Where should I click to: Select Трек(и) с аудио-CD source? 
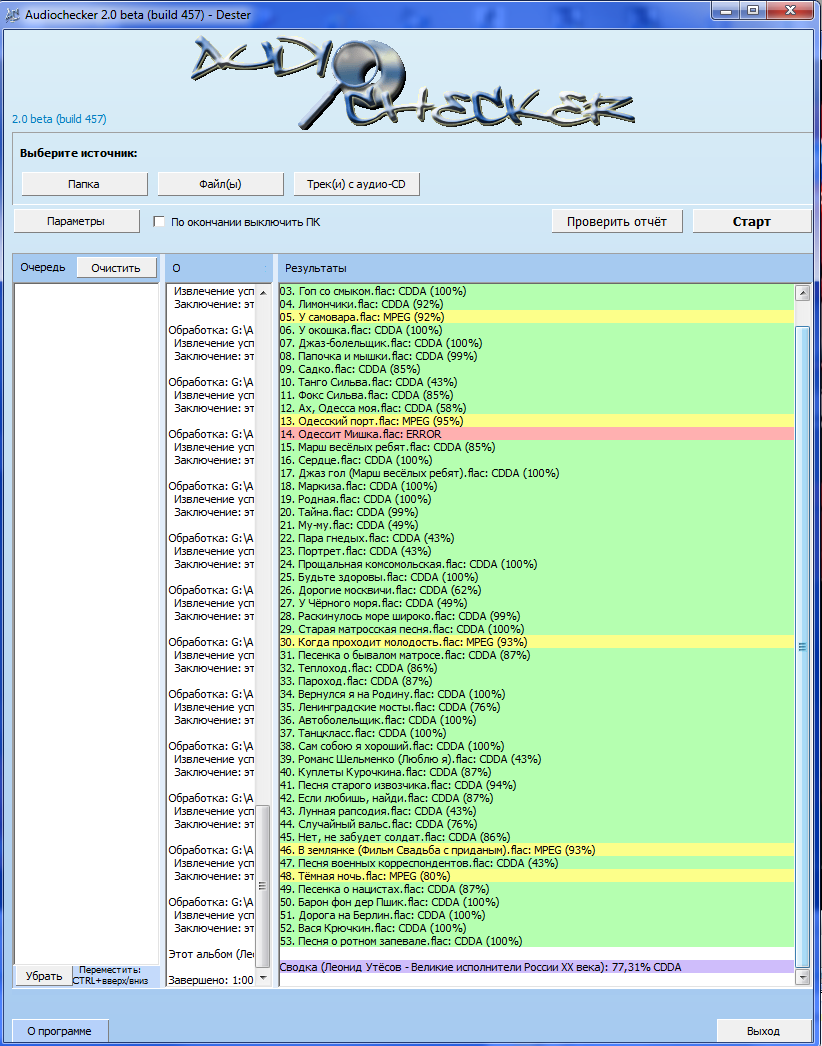click(x=356, y=184)
